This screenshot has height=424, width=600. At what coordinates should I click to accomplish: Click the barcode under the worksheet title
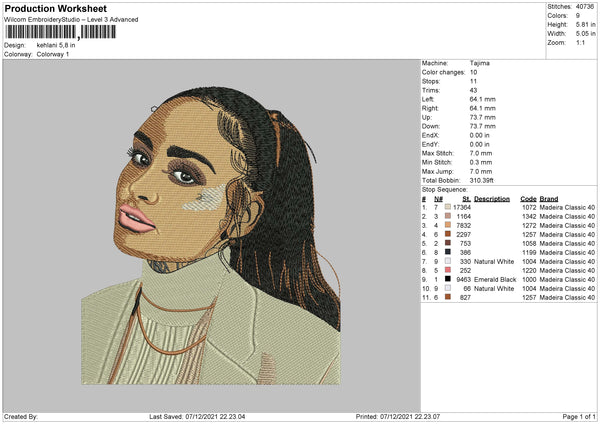coord(60,32)
